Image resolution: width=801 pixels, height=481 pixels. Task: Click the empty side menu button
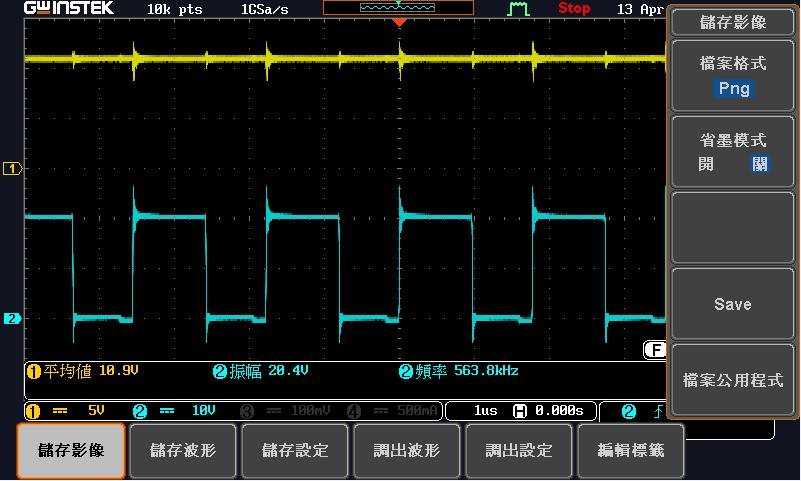point(733,228)
